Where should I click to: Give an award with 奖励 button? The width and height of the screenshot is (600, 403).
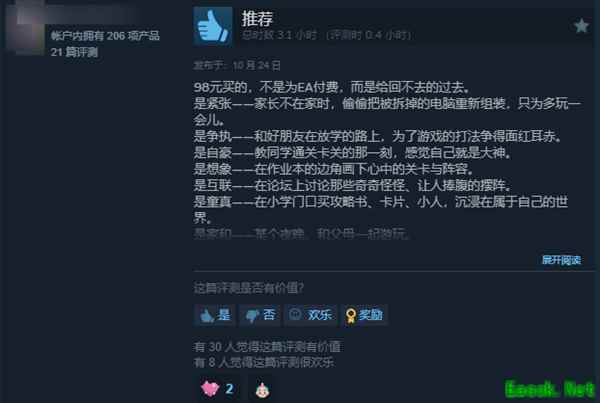(x=364, y=315)
